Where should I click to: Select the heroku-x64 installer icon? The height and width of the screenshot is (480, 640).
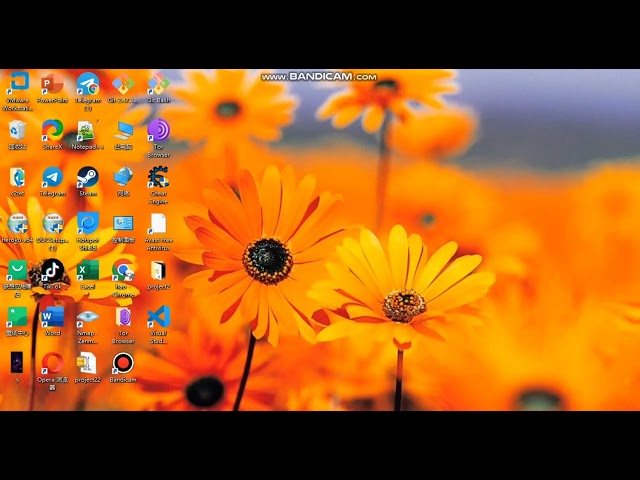pyautogui.click(x=17, y=228)
